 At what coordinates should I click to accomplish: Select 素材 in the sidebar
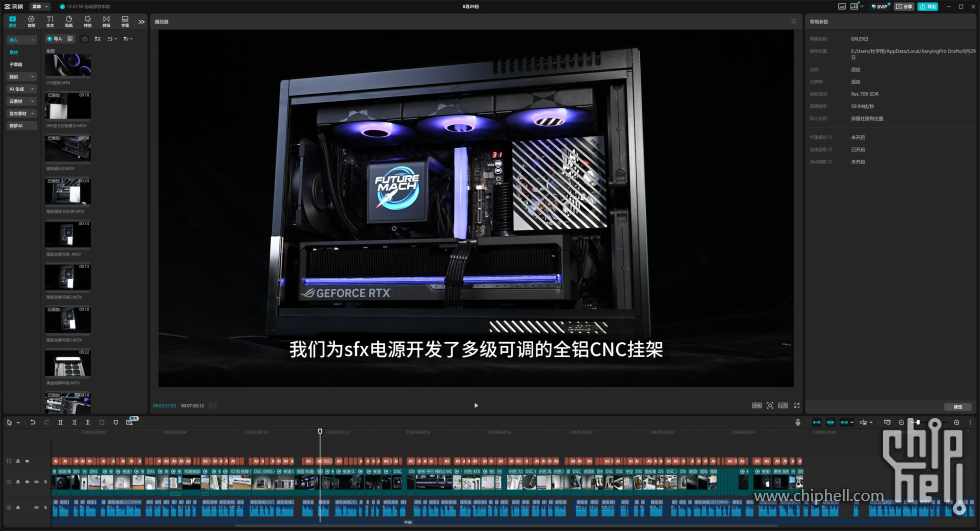coord(14,52)
